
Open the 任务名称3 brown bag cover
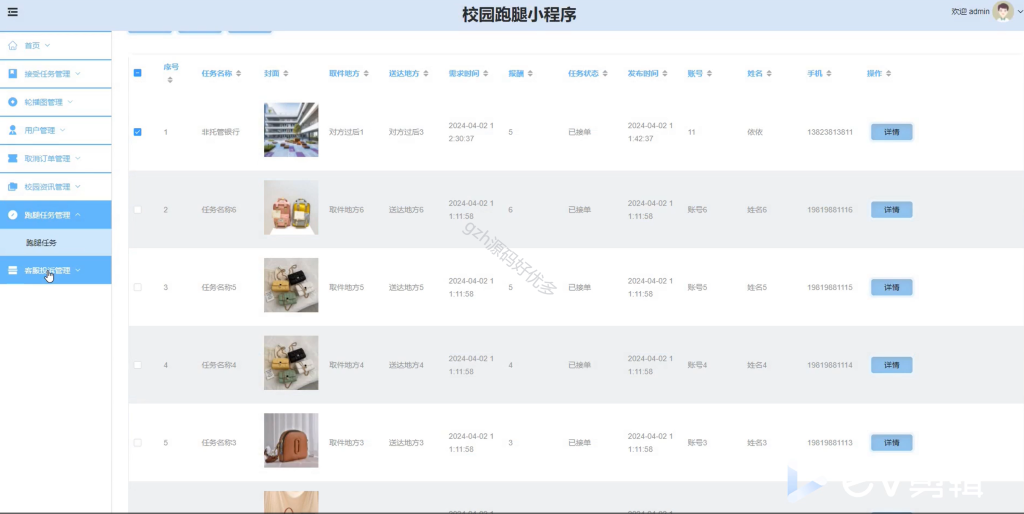point(291,440)
